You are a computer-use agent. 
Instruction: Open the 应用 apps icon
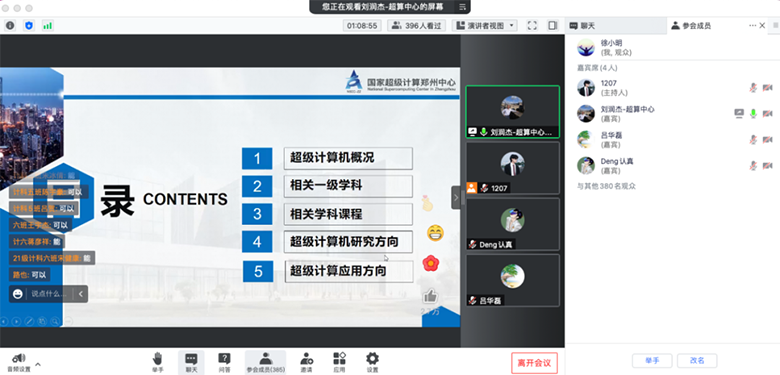[x=339, y=363]
